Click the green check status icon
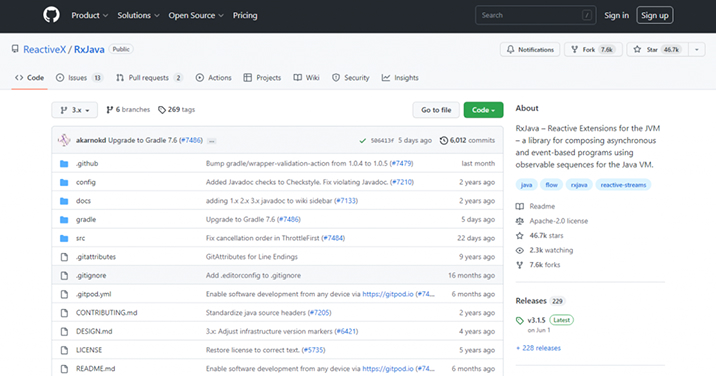The height and width of the screenshot is (376, 716). (363, 141)
